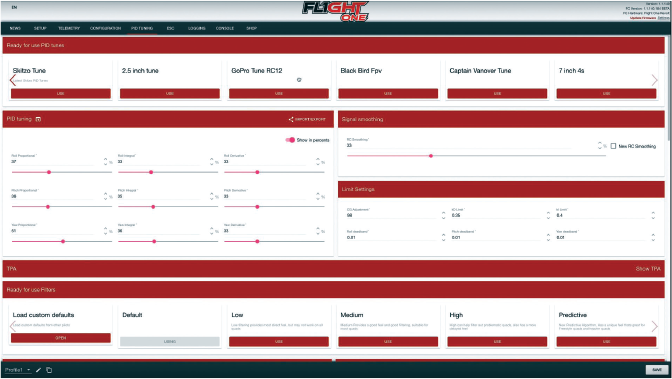This screenshot has width=672, height=379.
Task: Click the Flight One logo
Action: click(336, 12)
